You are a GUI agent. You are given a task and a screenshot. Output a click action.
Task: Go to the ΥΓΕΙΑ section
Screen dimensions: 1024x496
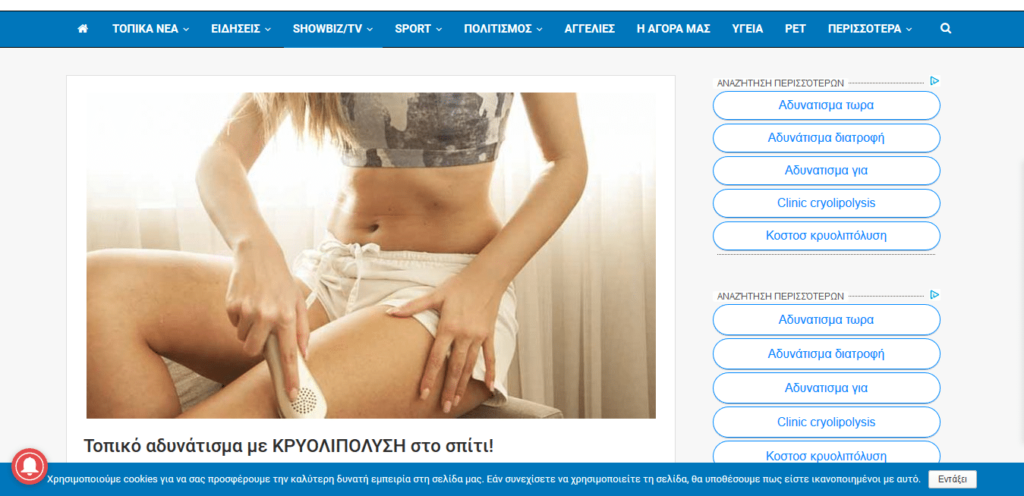[747, 29]
